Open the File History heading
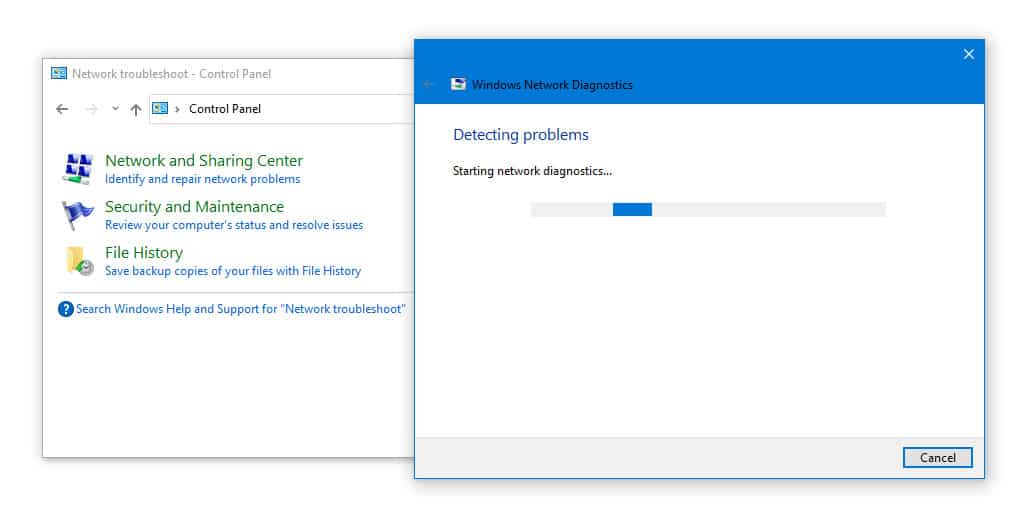 coord(144,253)
